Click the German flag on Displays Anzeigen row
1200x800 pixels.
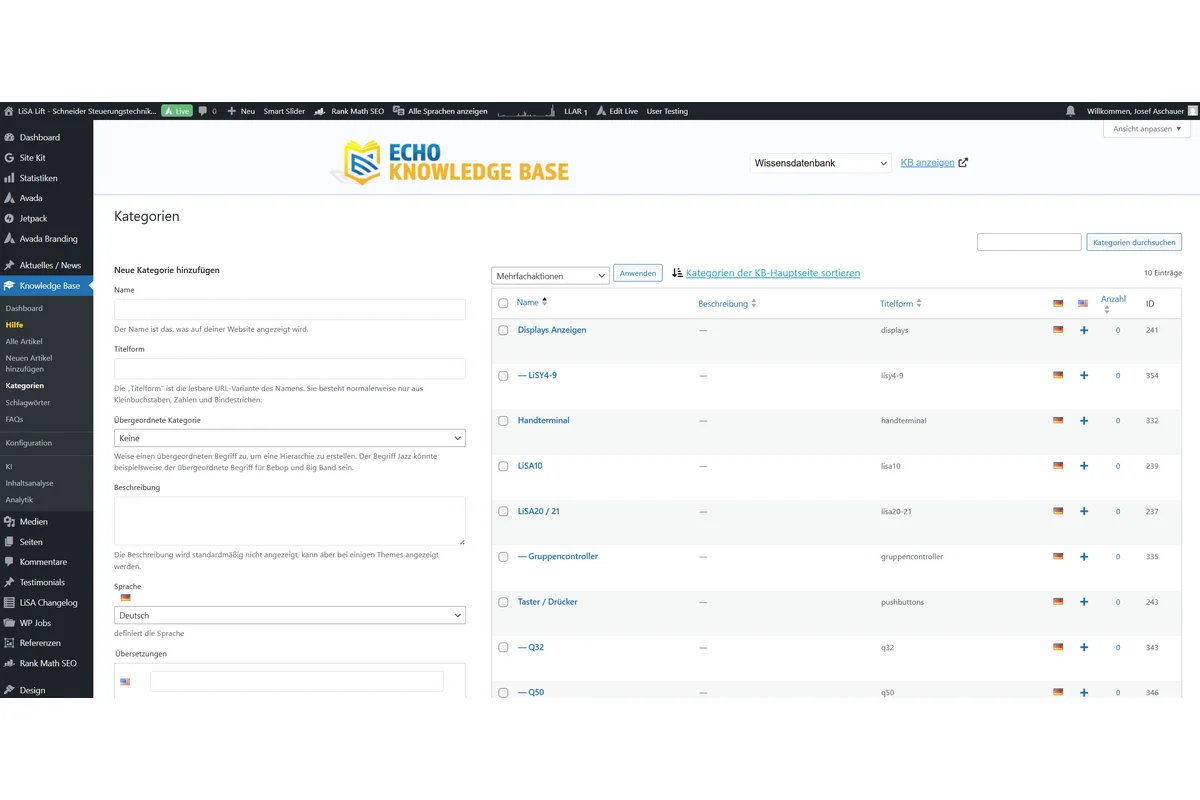click(x=1057, y=329)
